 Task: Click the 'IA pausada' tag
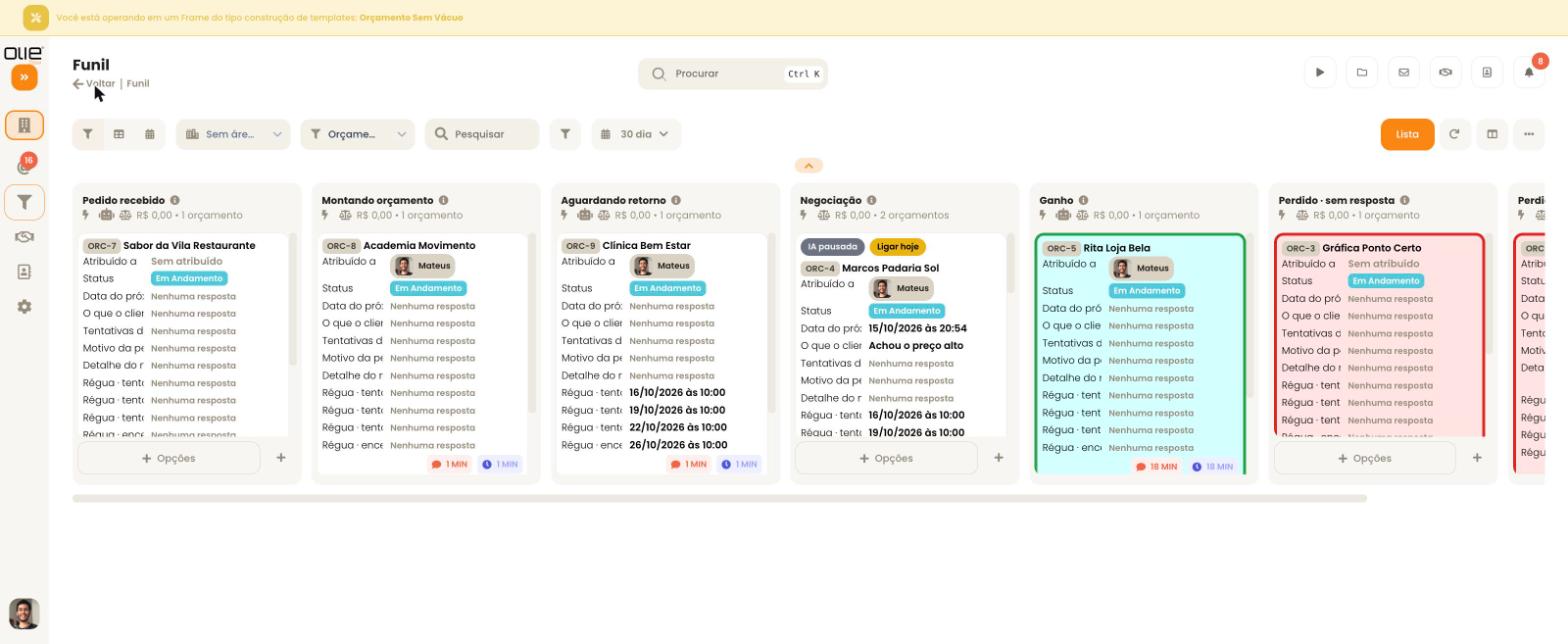click(x=833, y=246)
